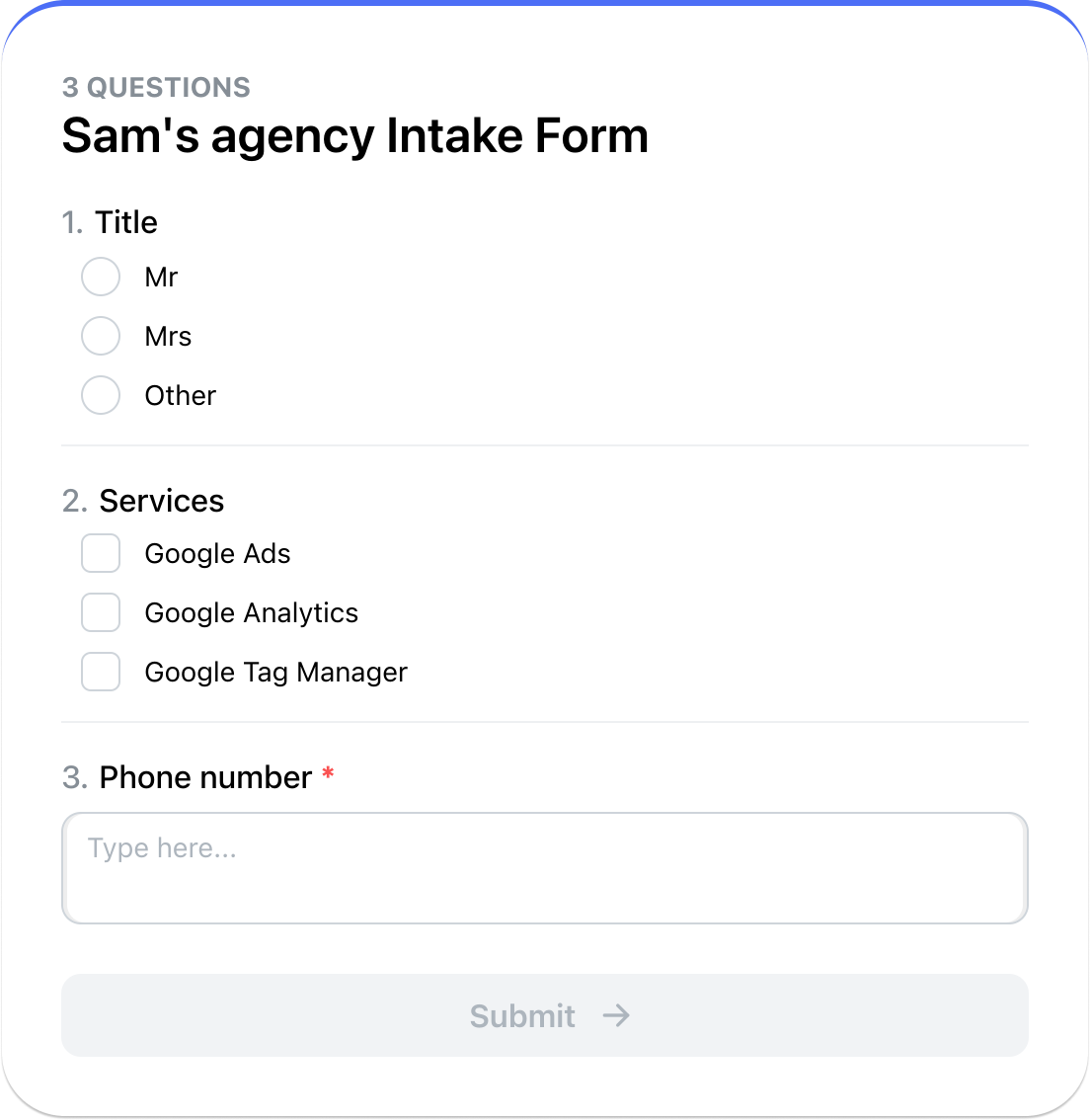Click the 3 QUESTIONS label
The image size is (1090, 1120).
pyautogui.click(x=156, y=88)
